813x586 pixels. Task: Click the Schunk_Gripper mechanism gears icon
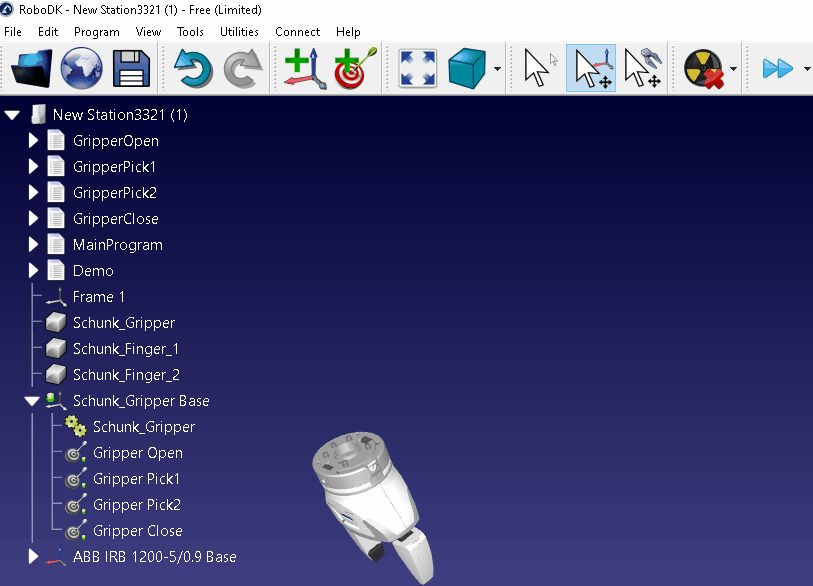tap(76, 426)
